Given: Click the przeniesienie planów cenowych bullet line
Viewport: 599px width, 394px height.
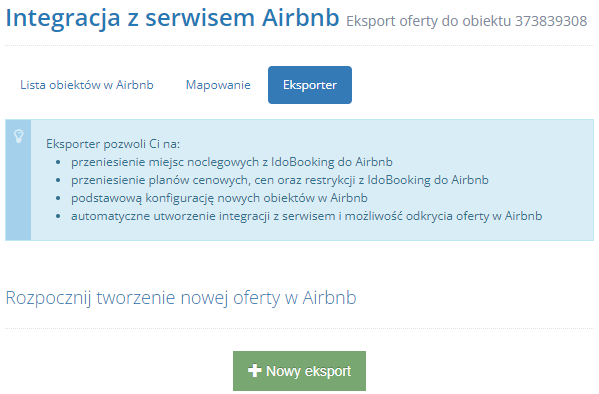Looking at the screenshot, I should coord(280,180).
